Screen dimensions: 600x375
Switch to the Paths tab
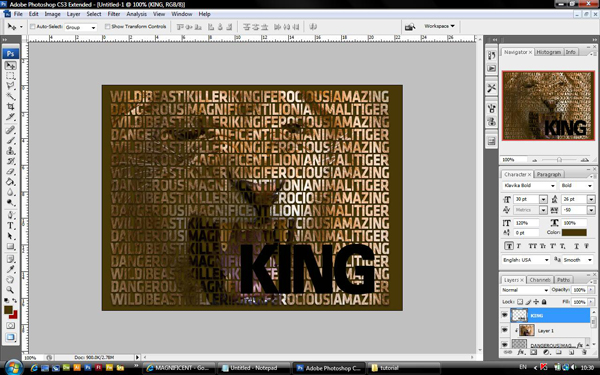pos(563,280)
